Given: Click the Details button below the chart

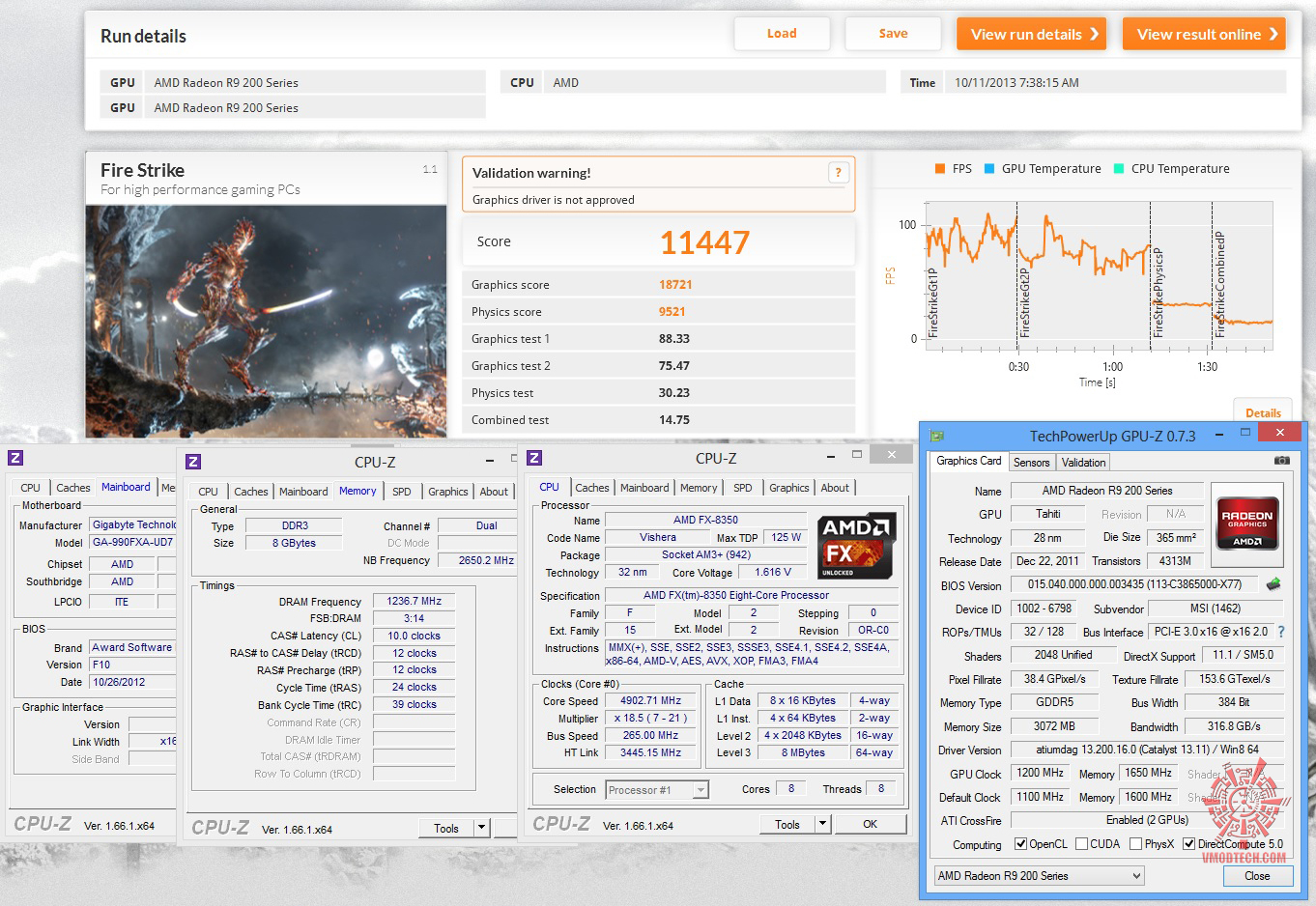Looking at the screenshot, I should tap(1262, 412).
